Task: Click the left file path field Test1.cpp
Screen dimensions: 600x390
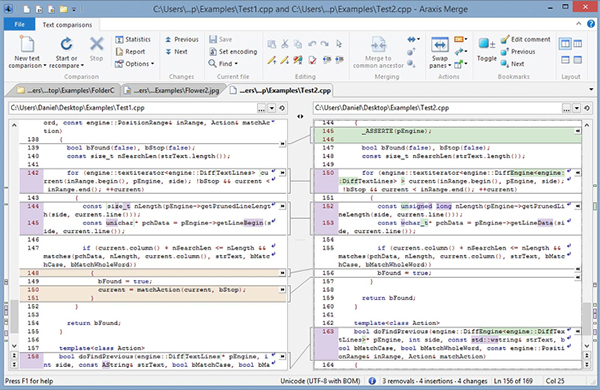Action: click(x=132, y=108)
